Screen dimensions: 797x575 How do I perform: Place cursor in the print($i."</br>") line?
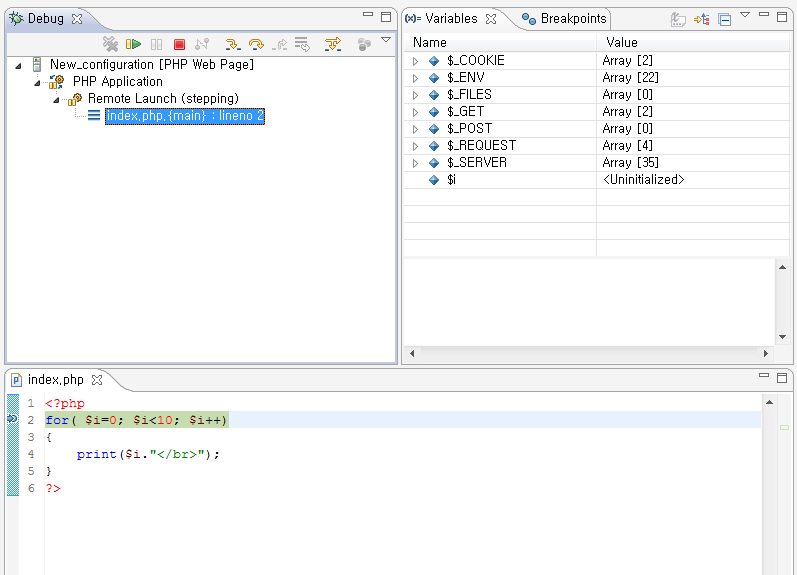(x=148, y=455)
